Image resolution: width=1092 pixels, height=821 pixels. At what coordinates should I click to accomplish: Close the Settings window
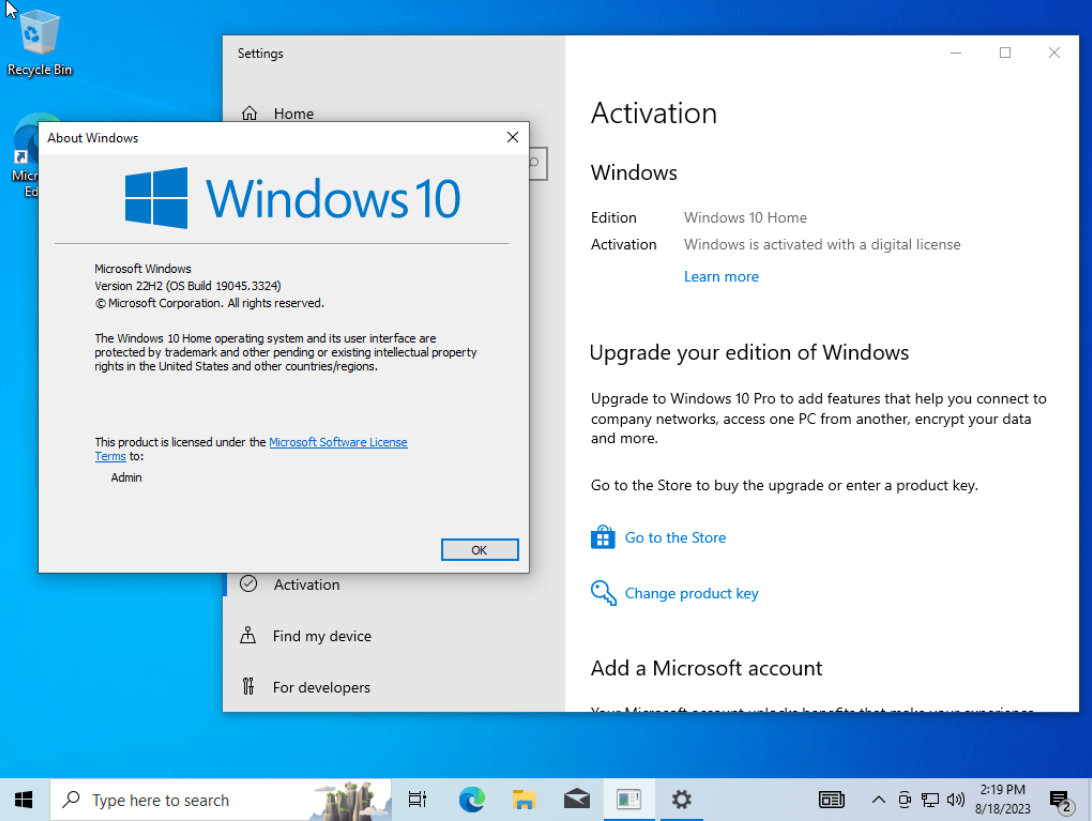coord(1054,53)
